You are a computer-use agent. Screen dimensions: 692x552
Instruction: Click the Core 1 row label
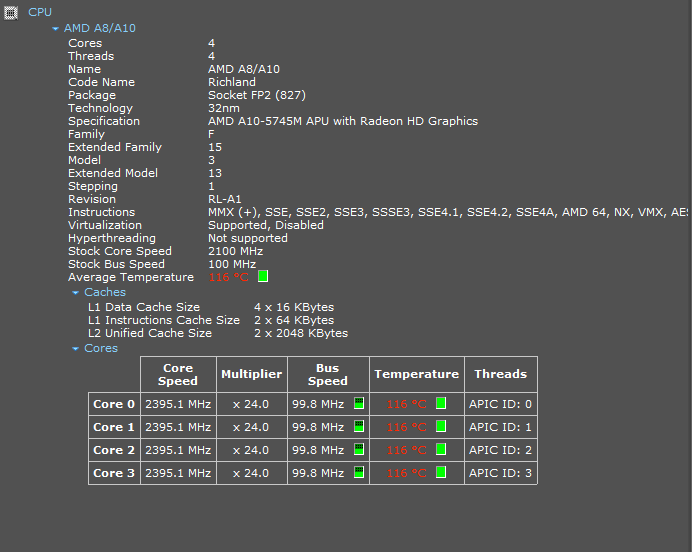coord(114,427)
